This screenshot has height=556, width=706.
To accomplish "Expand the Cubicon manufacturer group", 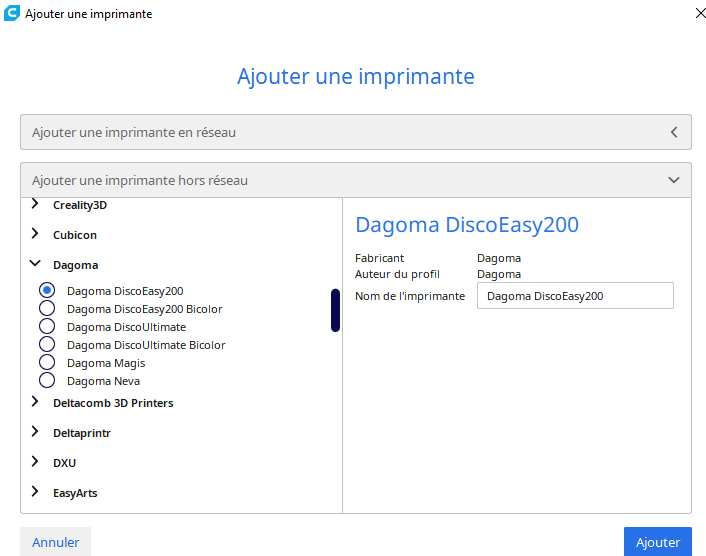I will coord(35,234).
